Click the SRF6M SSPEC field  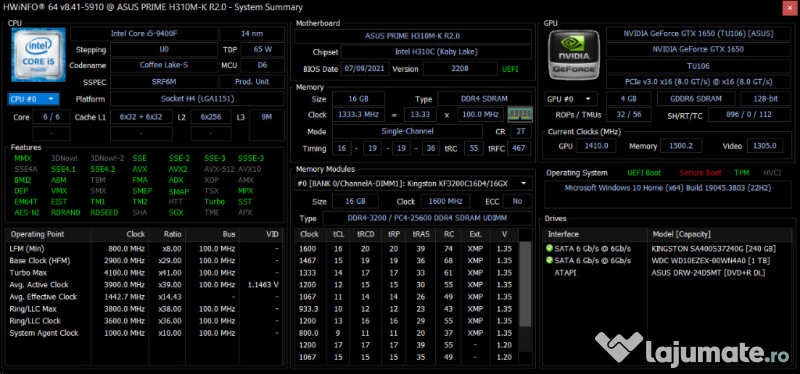click(x=163, y=82)
